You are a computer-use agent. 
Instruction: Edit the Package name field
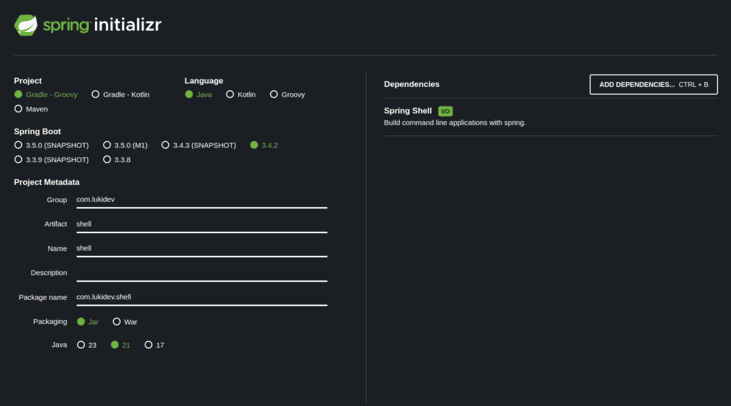[200, 297]
